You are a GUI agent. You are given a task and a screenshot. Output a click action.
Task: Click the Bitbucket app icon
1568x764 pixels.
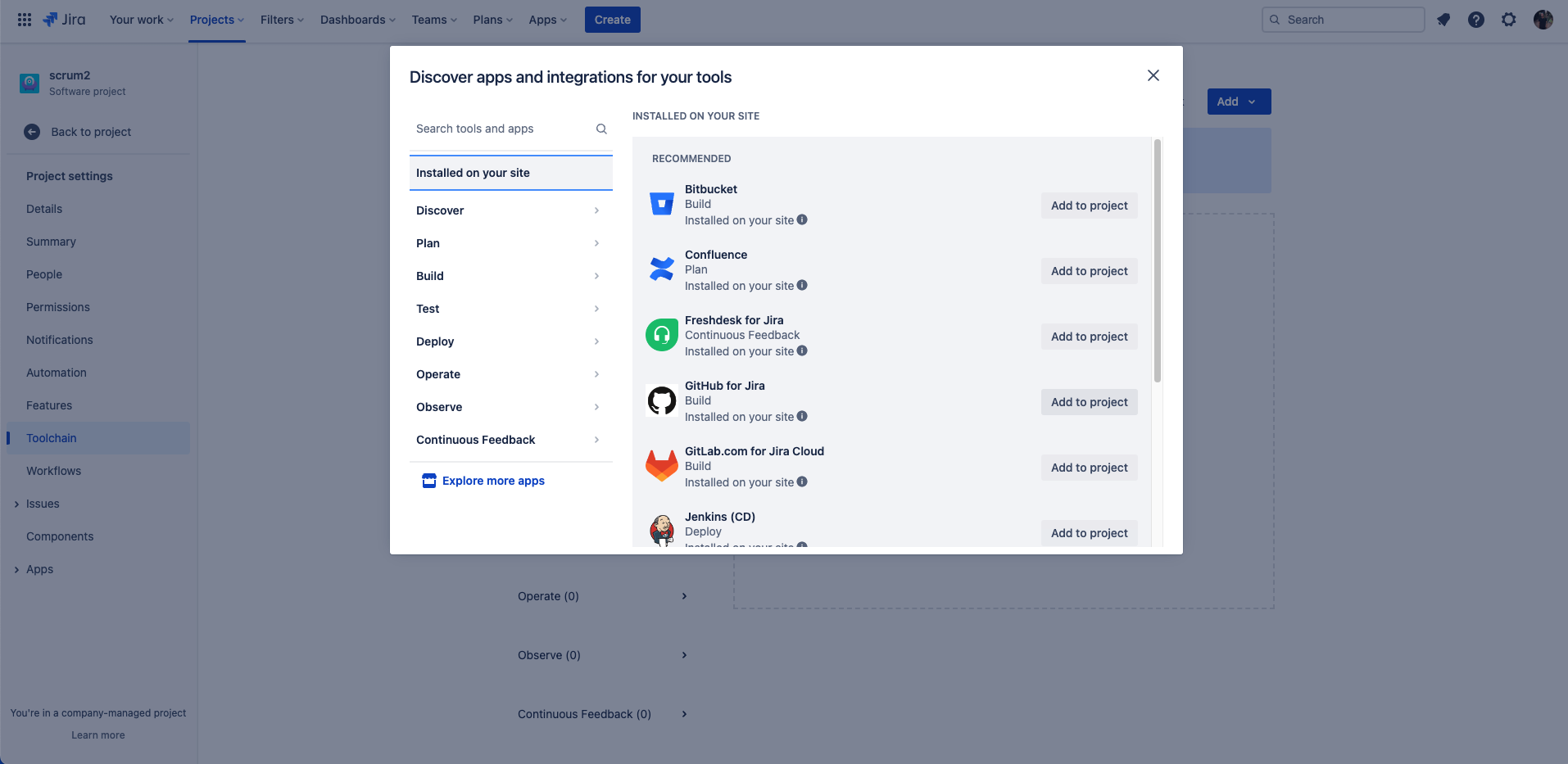tap(662, 204)
